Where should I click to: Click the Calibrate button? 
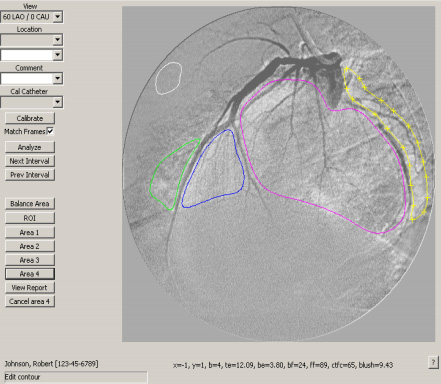[30, 118]
